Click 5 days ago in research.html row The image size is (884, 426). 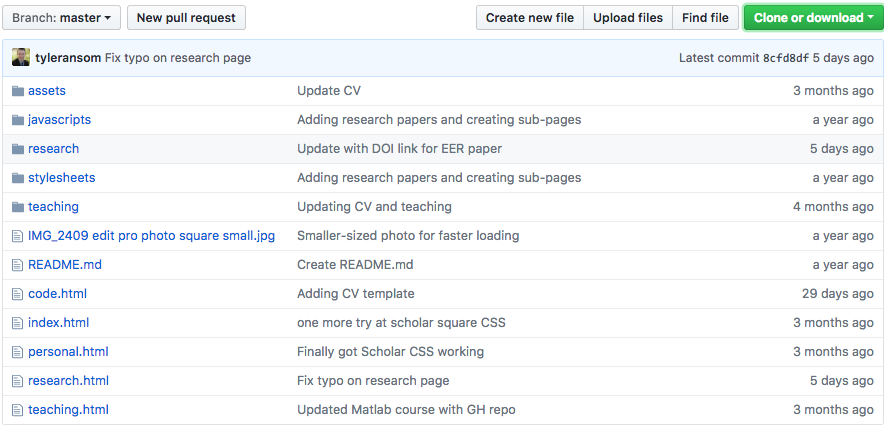point(842,381)
